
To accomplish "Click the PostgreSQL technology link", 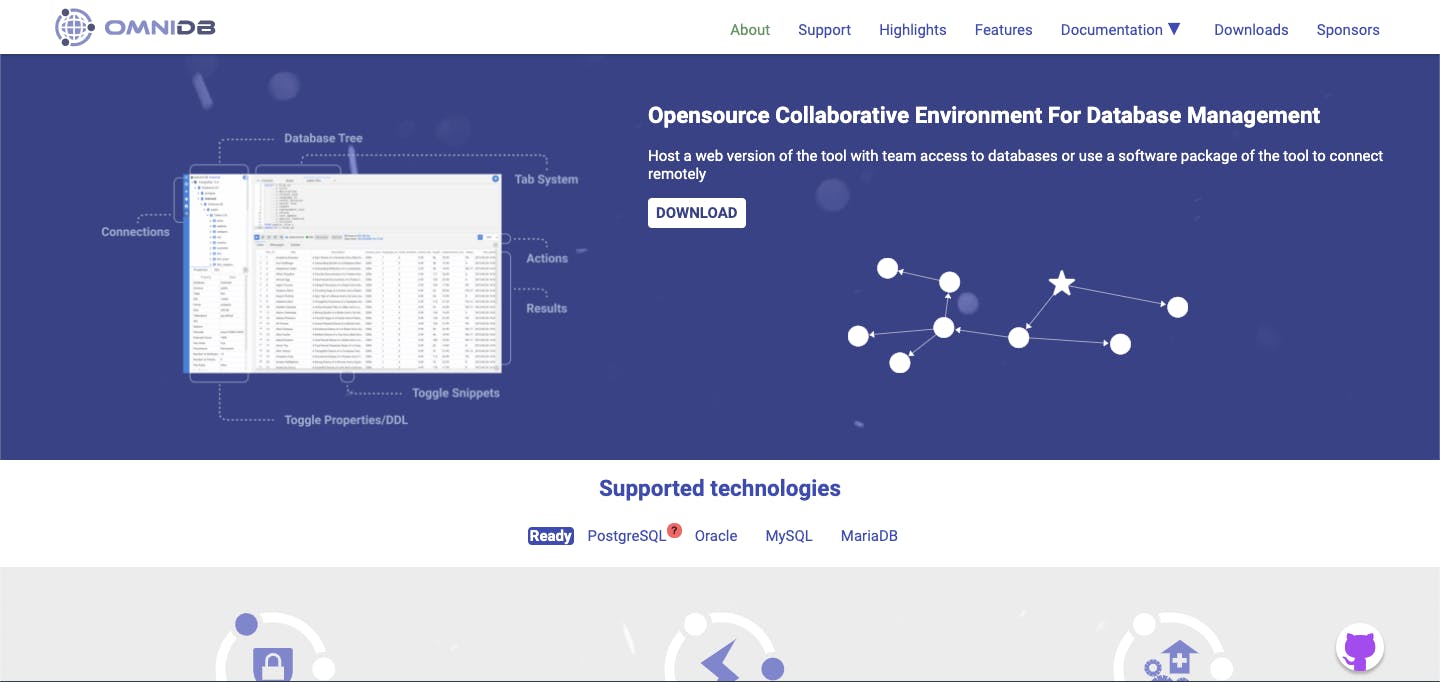I will click(627, 536).
